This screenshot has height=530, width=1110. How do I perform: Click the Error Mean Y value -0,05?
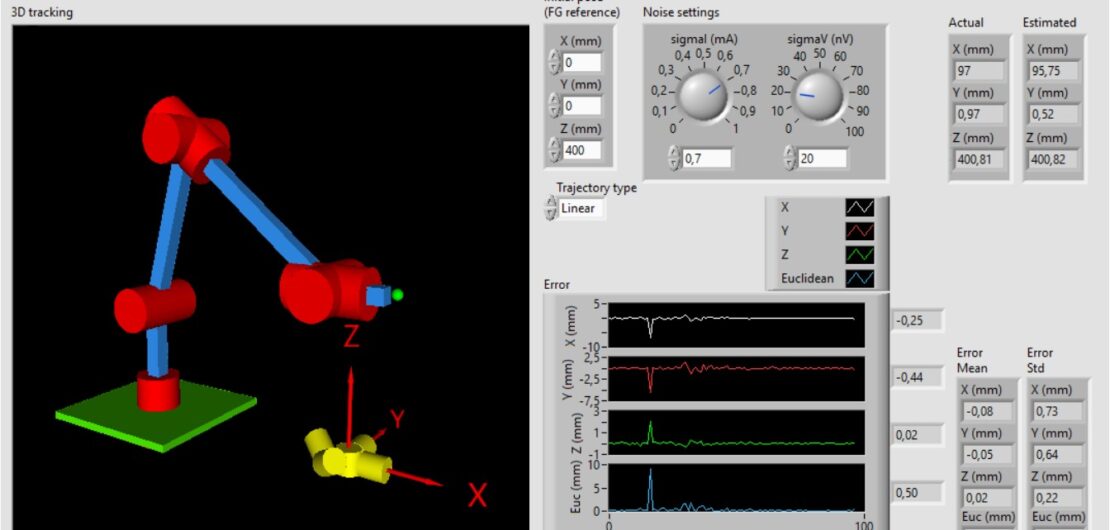coord(988,454)
